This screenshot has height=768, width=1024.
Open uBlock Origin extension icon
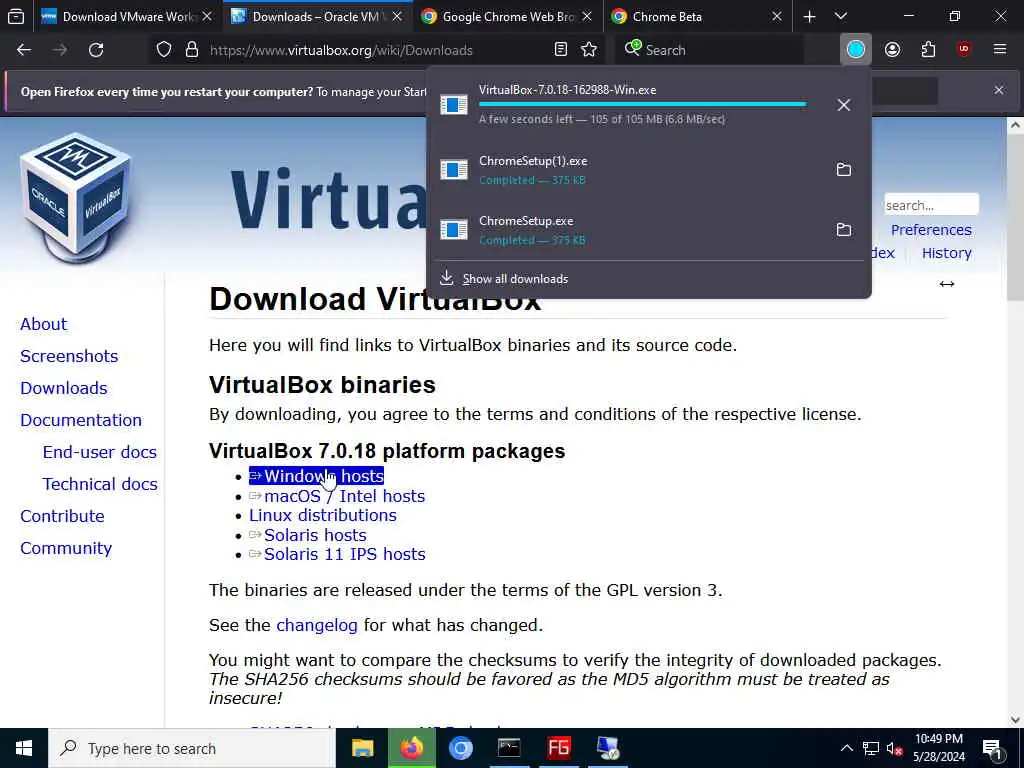pyautogui.click(x=964, y=49)
